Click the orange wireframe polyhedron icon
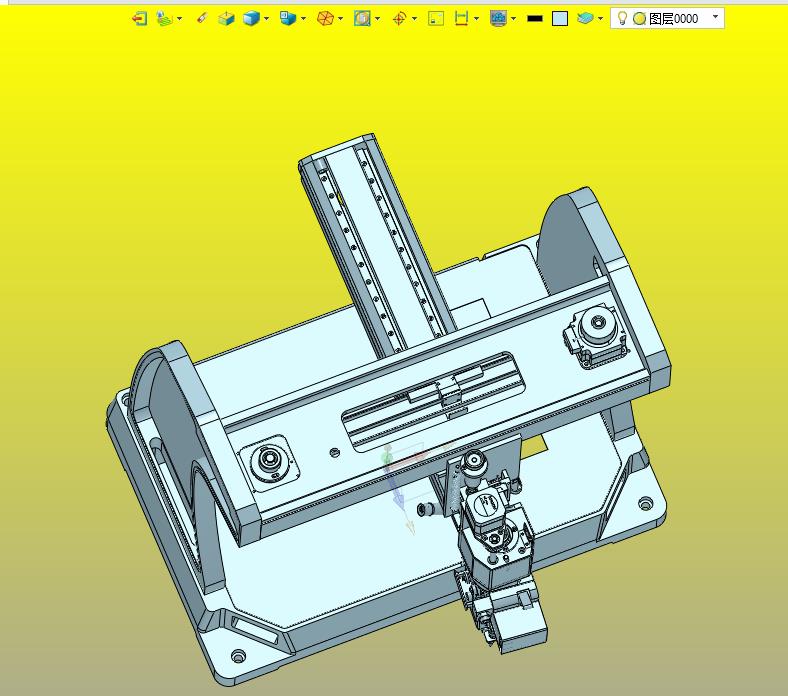 pos(325,19)
